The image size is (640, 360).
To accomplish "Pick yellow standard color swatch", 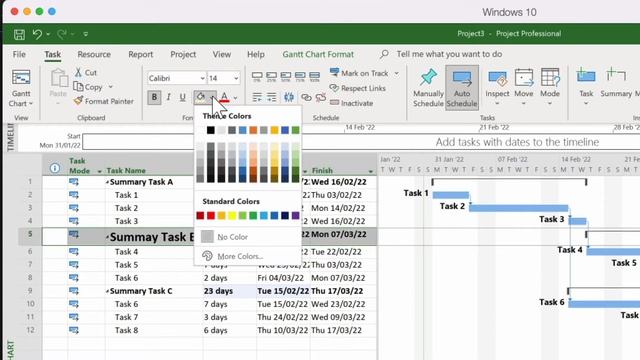I will point(232,216).
